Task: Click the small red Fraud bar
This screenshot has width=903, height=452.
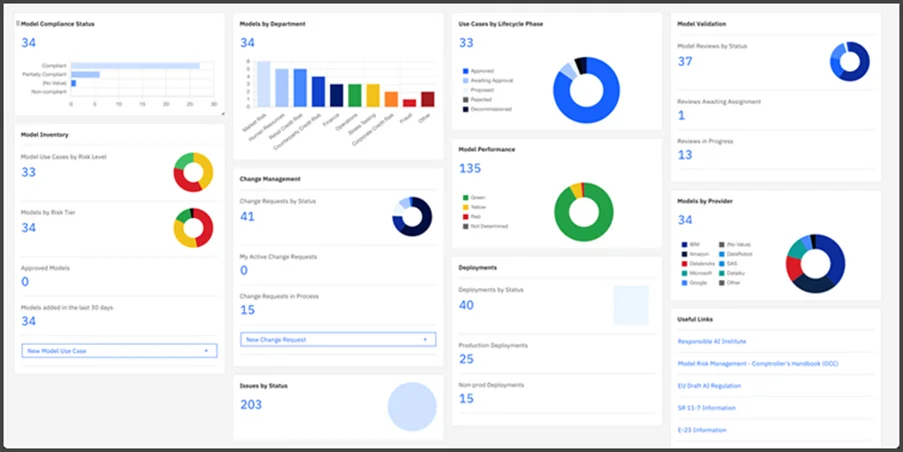Action: pos(409,103)
